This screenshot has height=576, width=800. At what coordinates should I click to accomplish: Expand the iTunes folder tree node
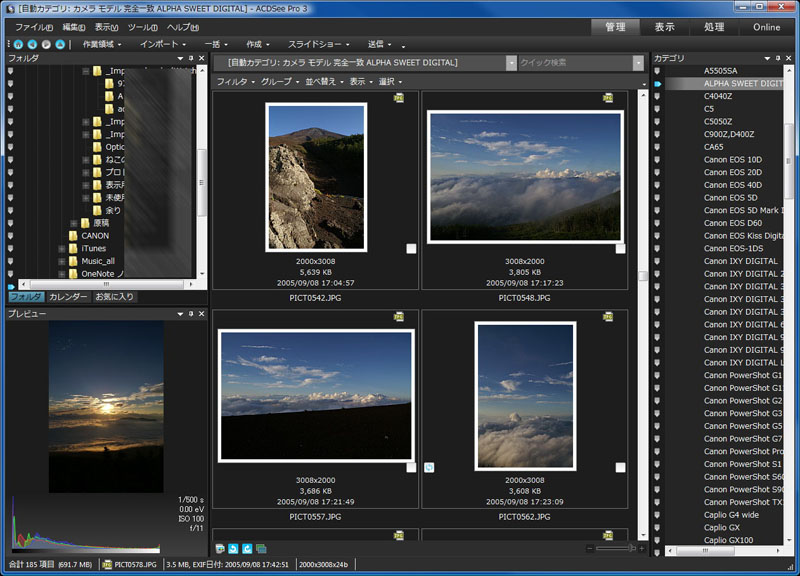click(x=62, y=248)
